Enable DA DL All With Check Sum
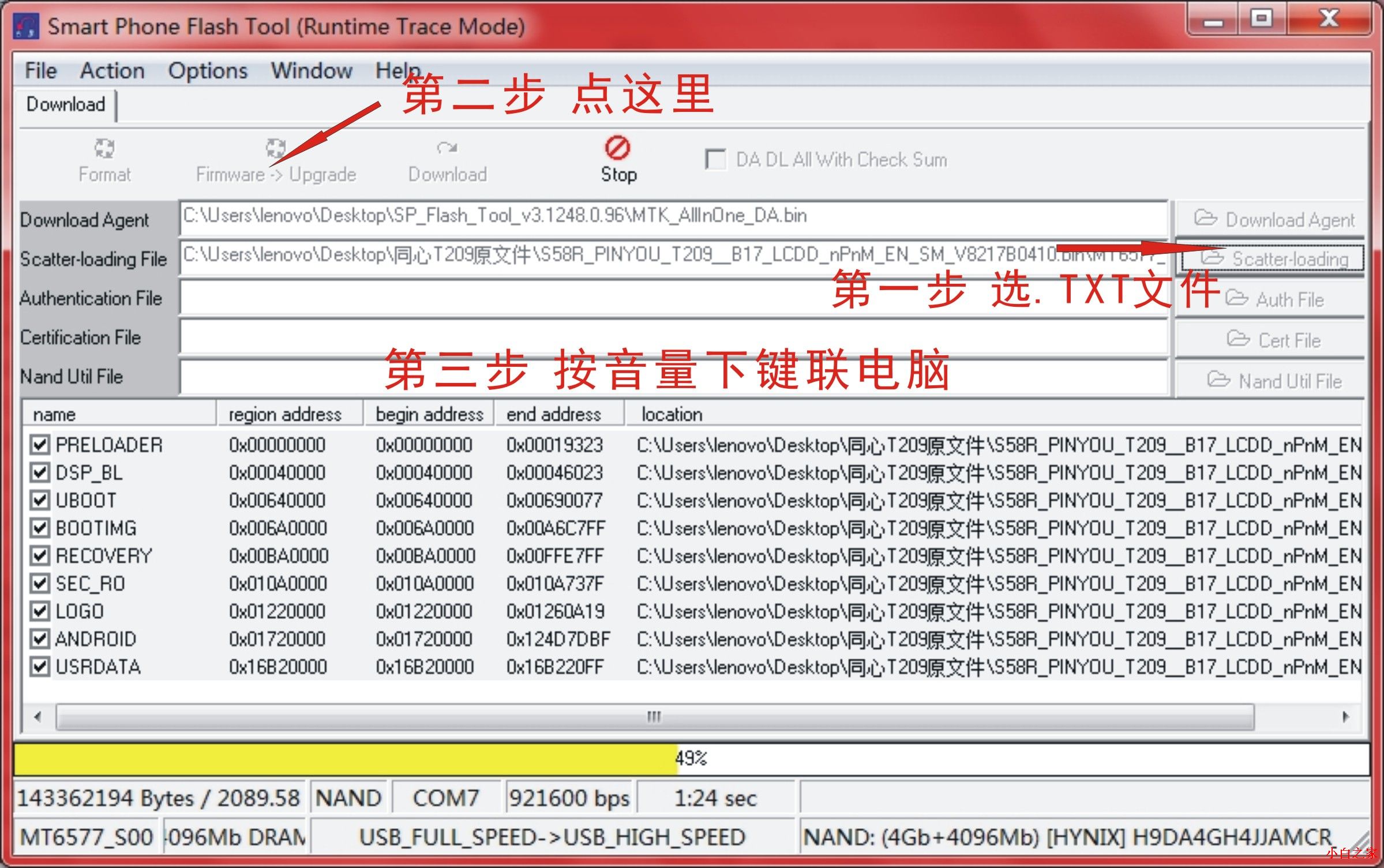Screen dimensions: 1384x868 pos(715,159)
